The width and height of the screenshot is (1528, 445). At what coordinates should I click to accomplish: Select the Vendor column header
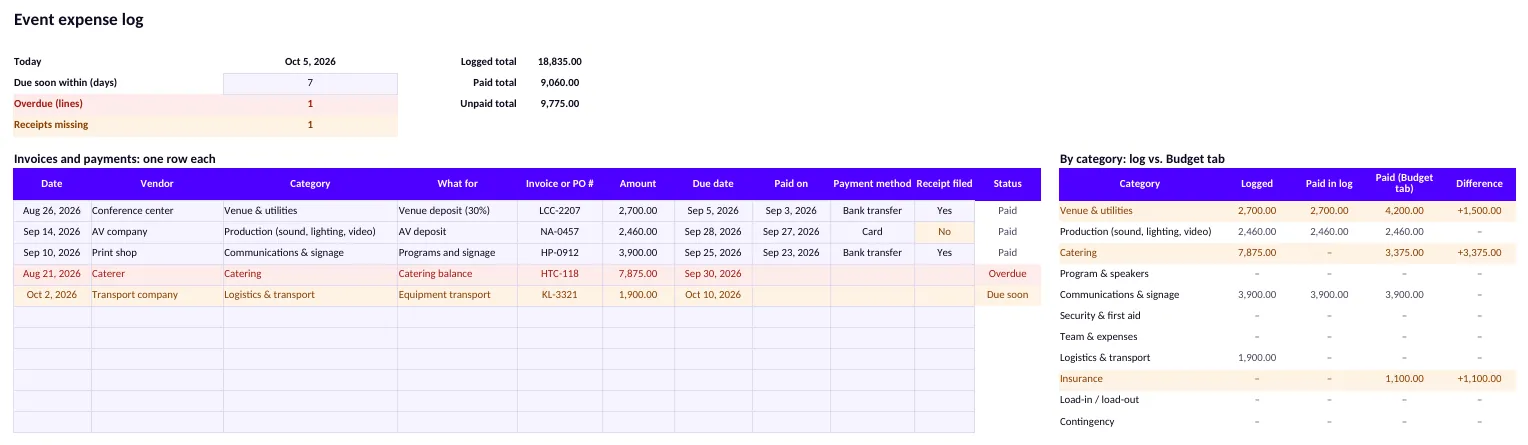coord(157,184)
